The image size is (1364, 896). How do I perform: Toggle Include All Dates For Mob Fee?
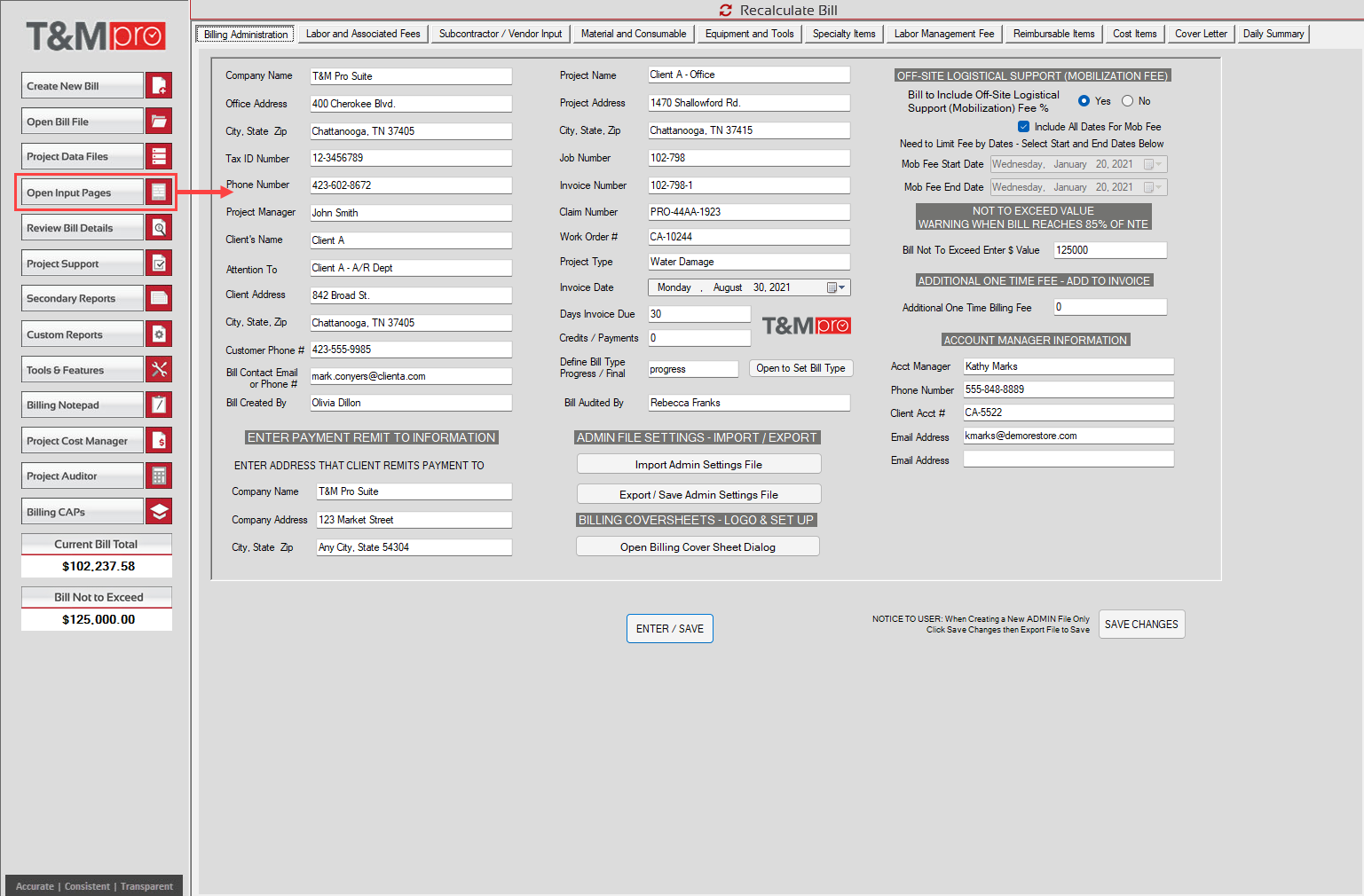point(1023,127)
